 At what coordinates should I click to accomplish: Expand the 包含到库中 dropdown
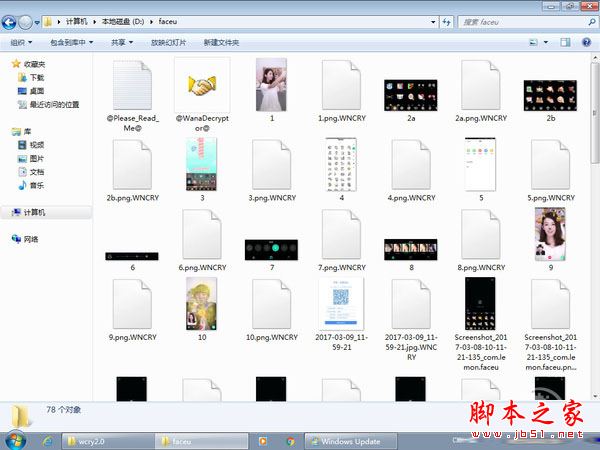(72, 42)
